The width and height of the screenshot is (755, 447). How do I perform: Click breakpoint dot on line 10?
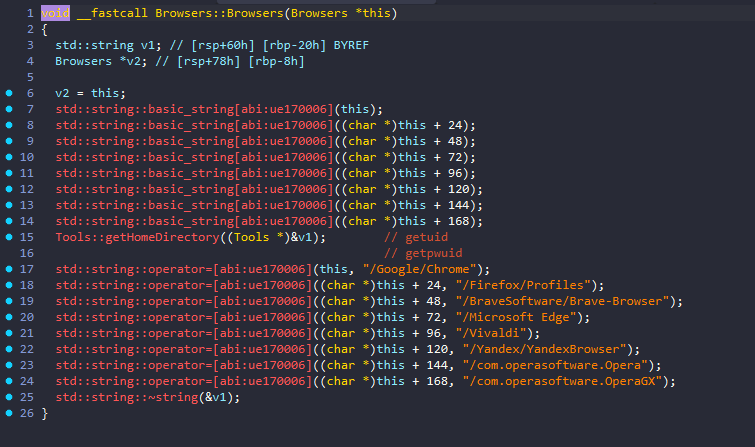[9, 157]
